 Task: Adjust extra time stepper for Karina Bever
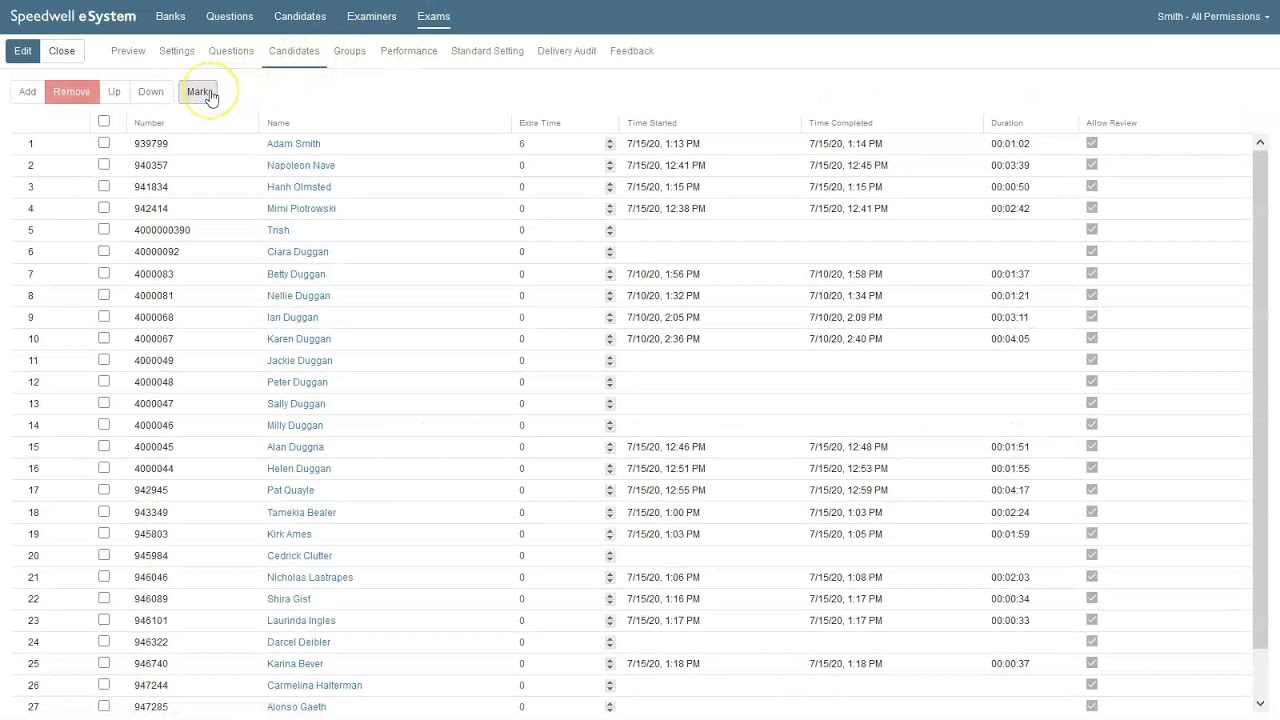click(609, 664)
